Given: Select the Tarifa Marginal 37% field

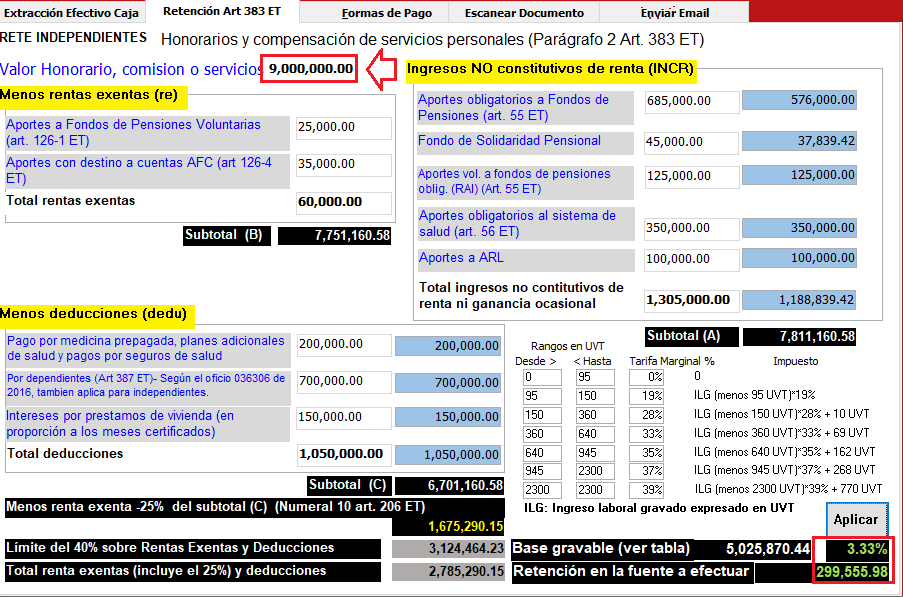Looking at the screenshot, I should [646, 471].
